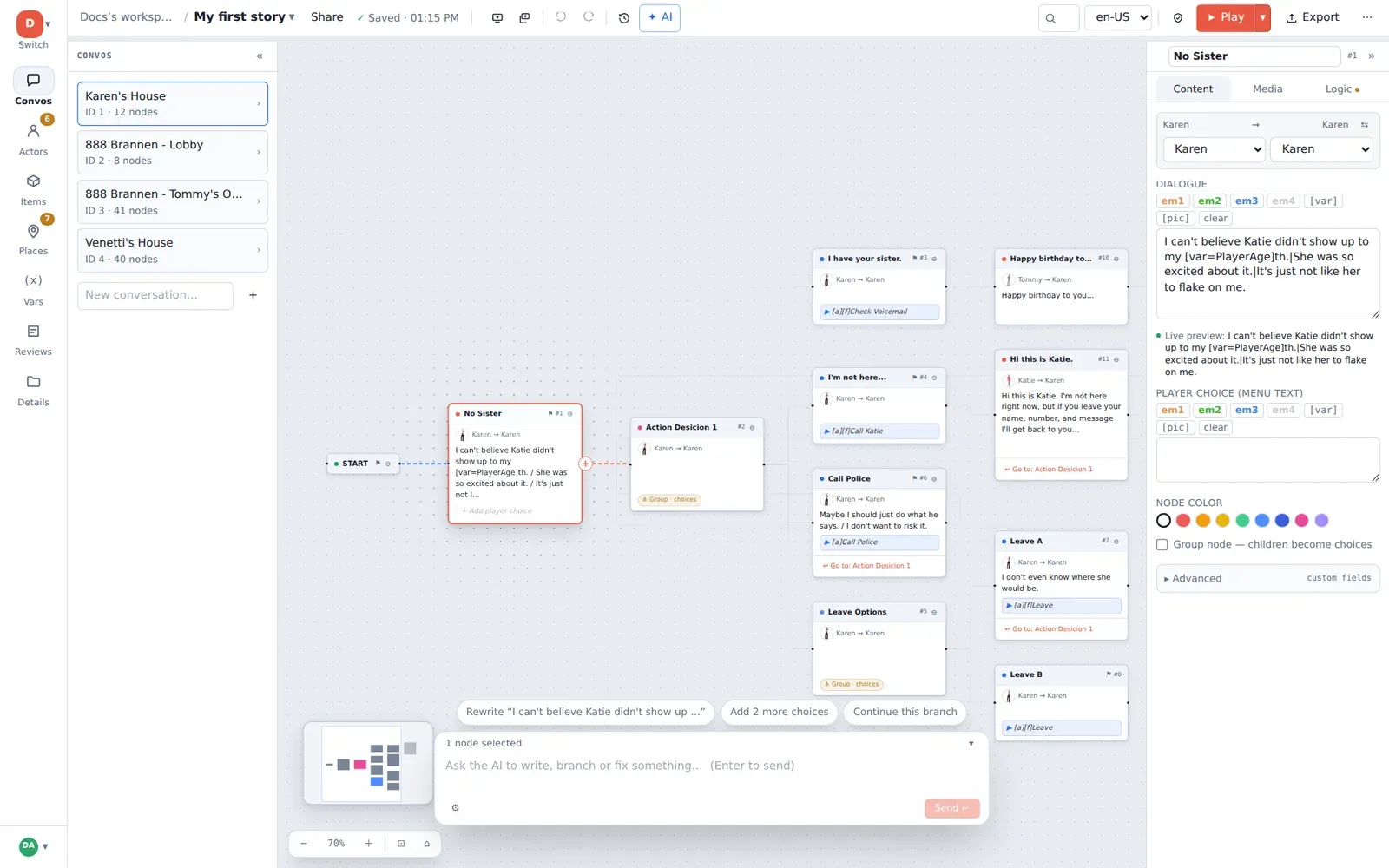Screen dimensions: 1389x868
Task: Click the Redo arrow
Action: point(589,17)
